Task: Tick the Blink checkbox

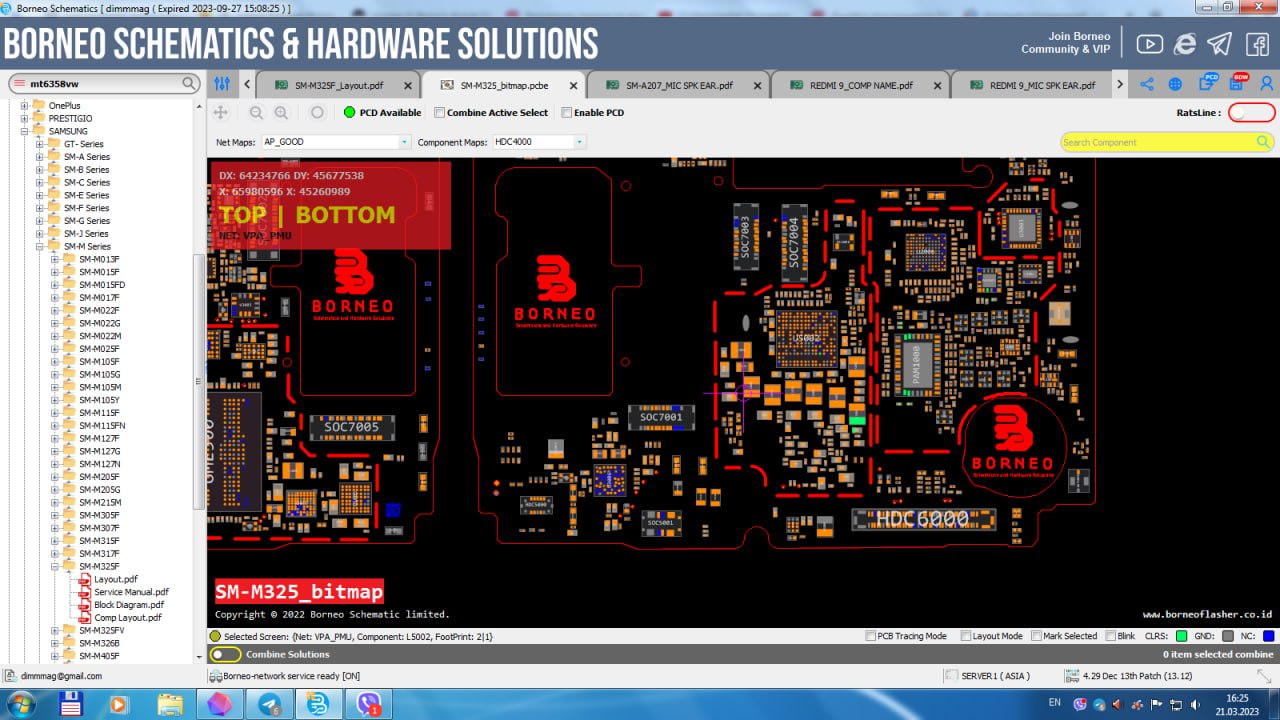Action: pos(1110,636)
